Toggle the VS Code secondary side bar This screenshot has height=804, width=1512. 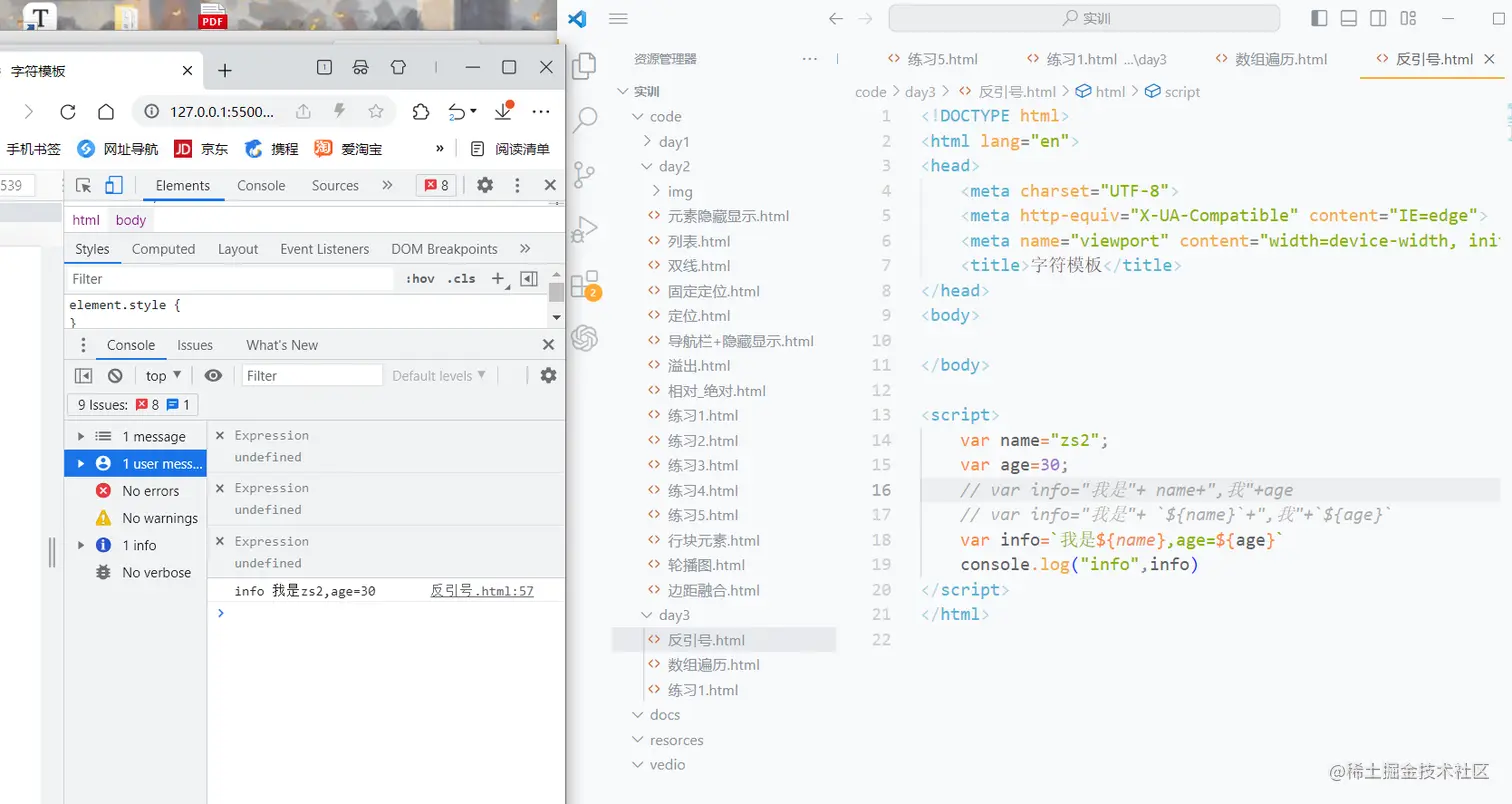[1378, 18]
